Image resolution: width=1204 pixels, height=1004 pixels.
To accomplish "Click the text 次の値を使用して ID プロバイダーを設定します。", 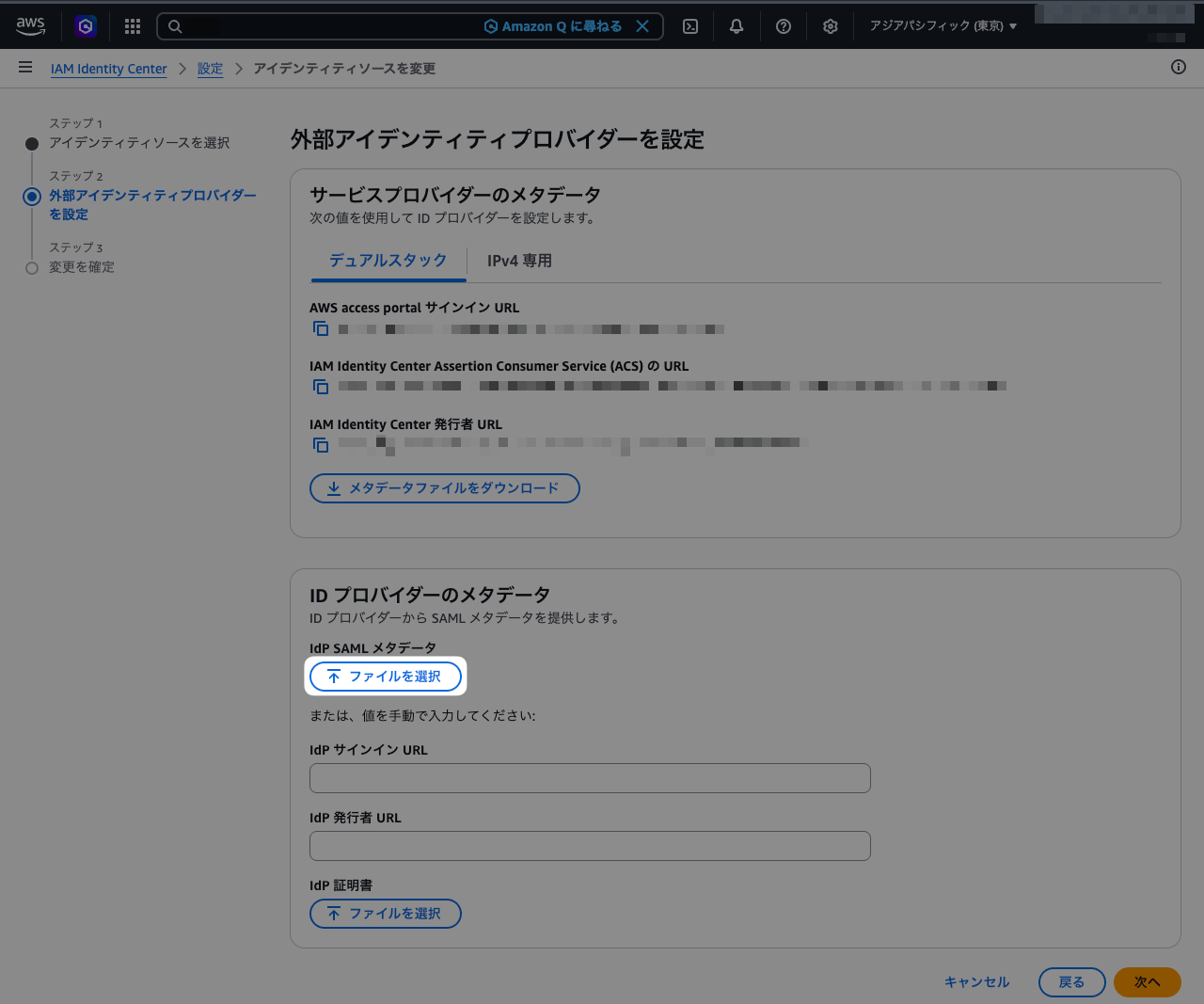I will tap(452, 218).
